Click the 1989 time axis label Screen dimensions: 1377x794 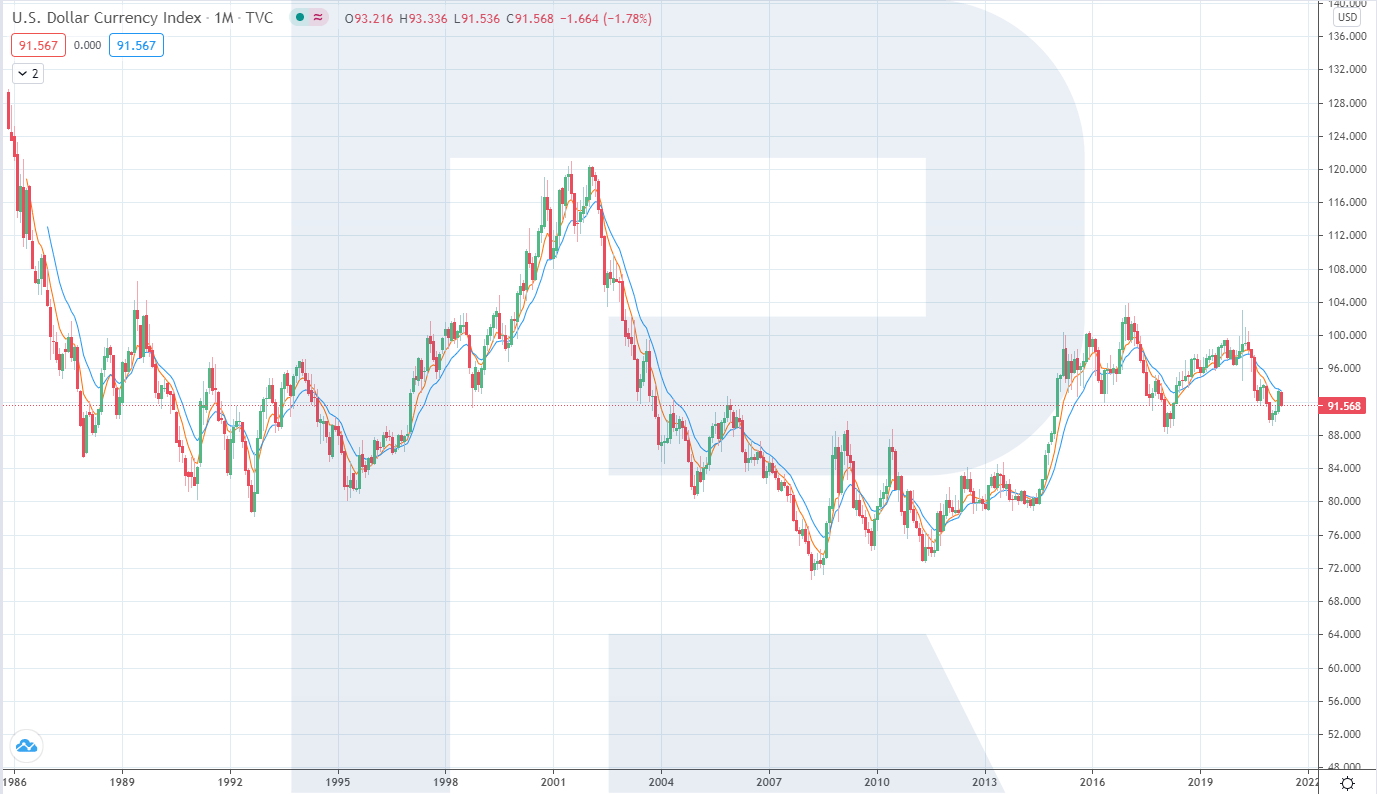coord(122,782)
